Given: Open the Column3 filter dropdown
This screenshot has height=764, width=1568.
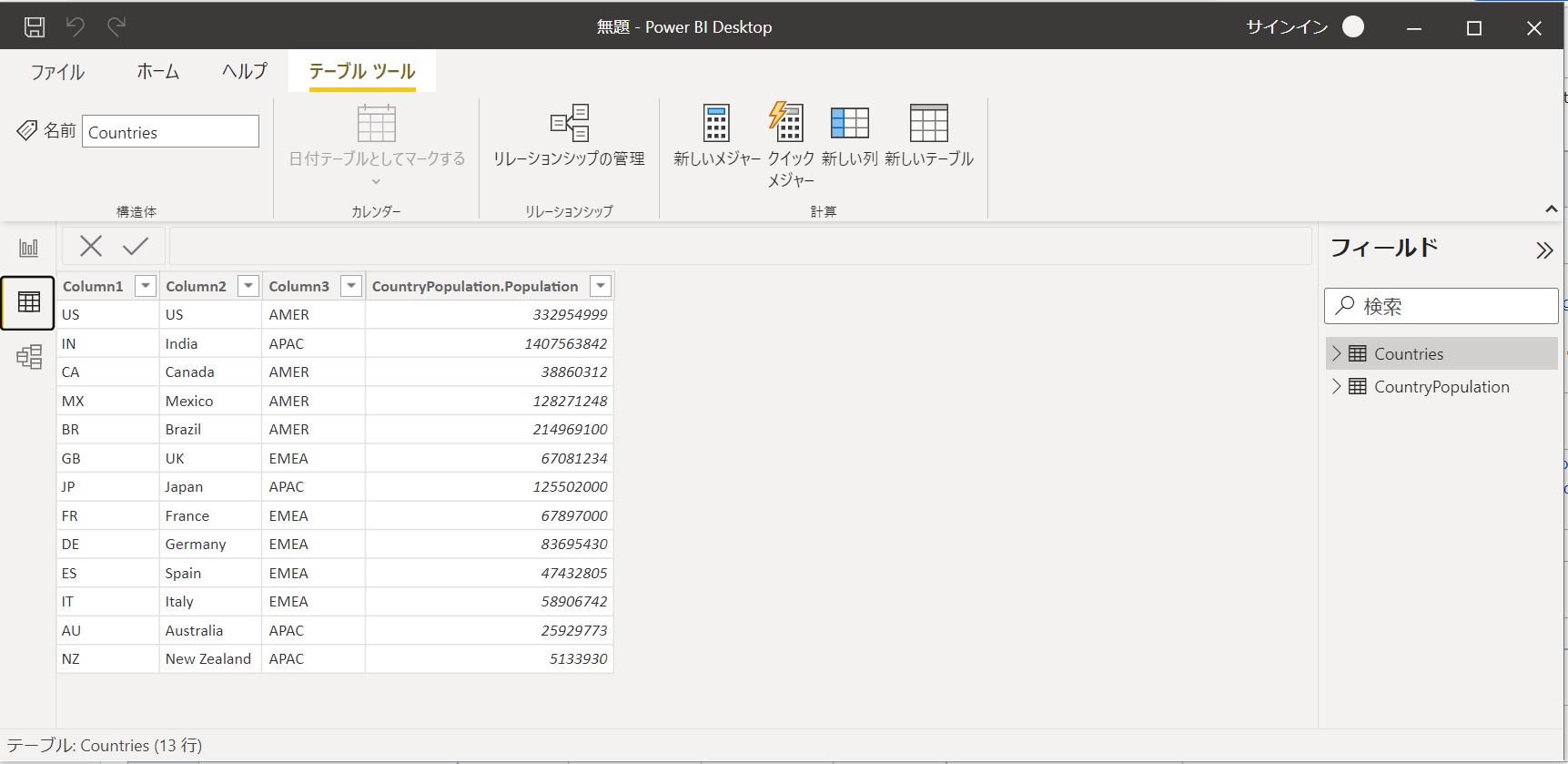Looking at the screenshot, I should pos(351,286).
